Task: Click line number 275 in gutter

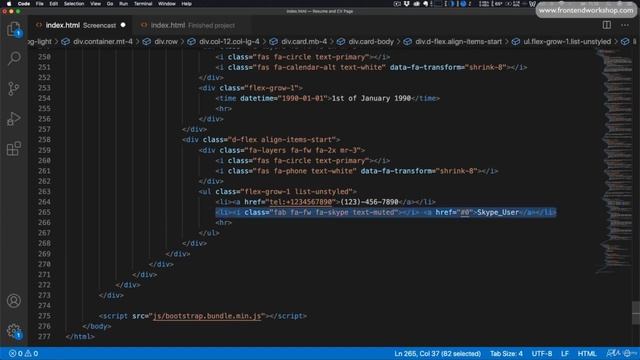Action: (44, 316)
